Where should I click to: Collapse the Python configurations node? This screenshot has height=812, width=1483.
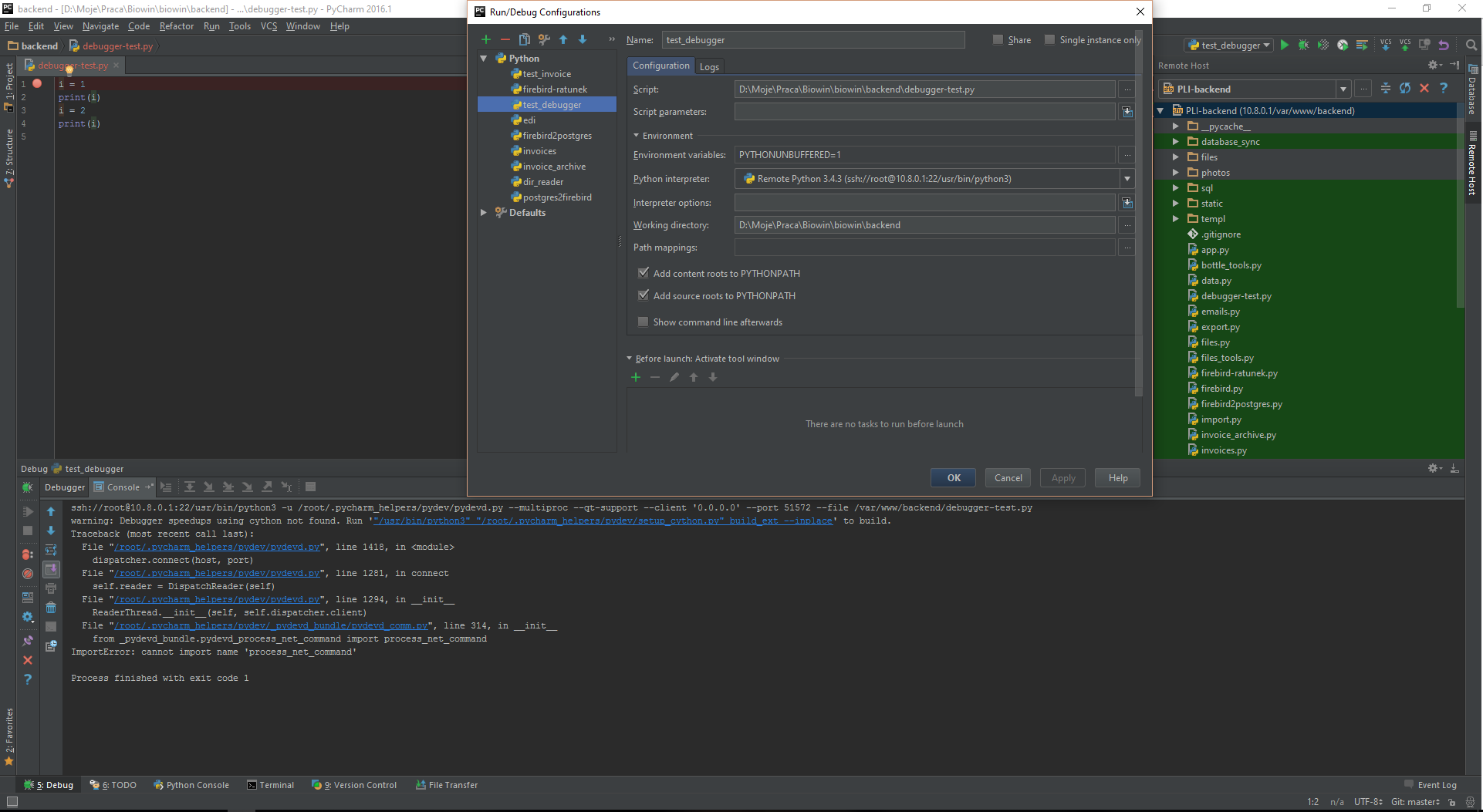(484, 59)
